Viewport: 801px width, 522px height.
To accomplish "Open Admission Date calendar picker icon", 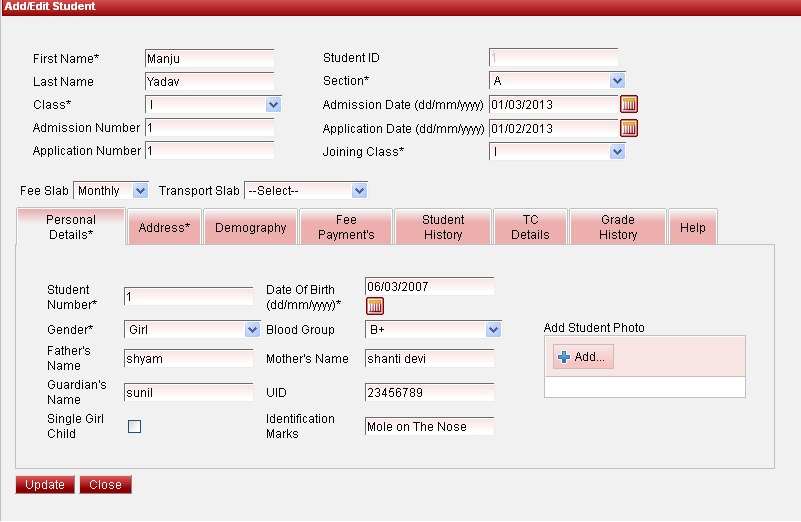I will [629, 104].
